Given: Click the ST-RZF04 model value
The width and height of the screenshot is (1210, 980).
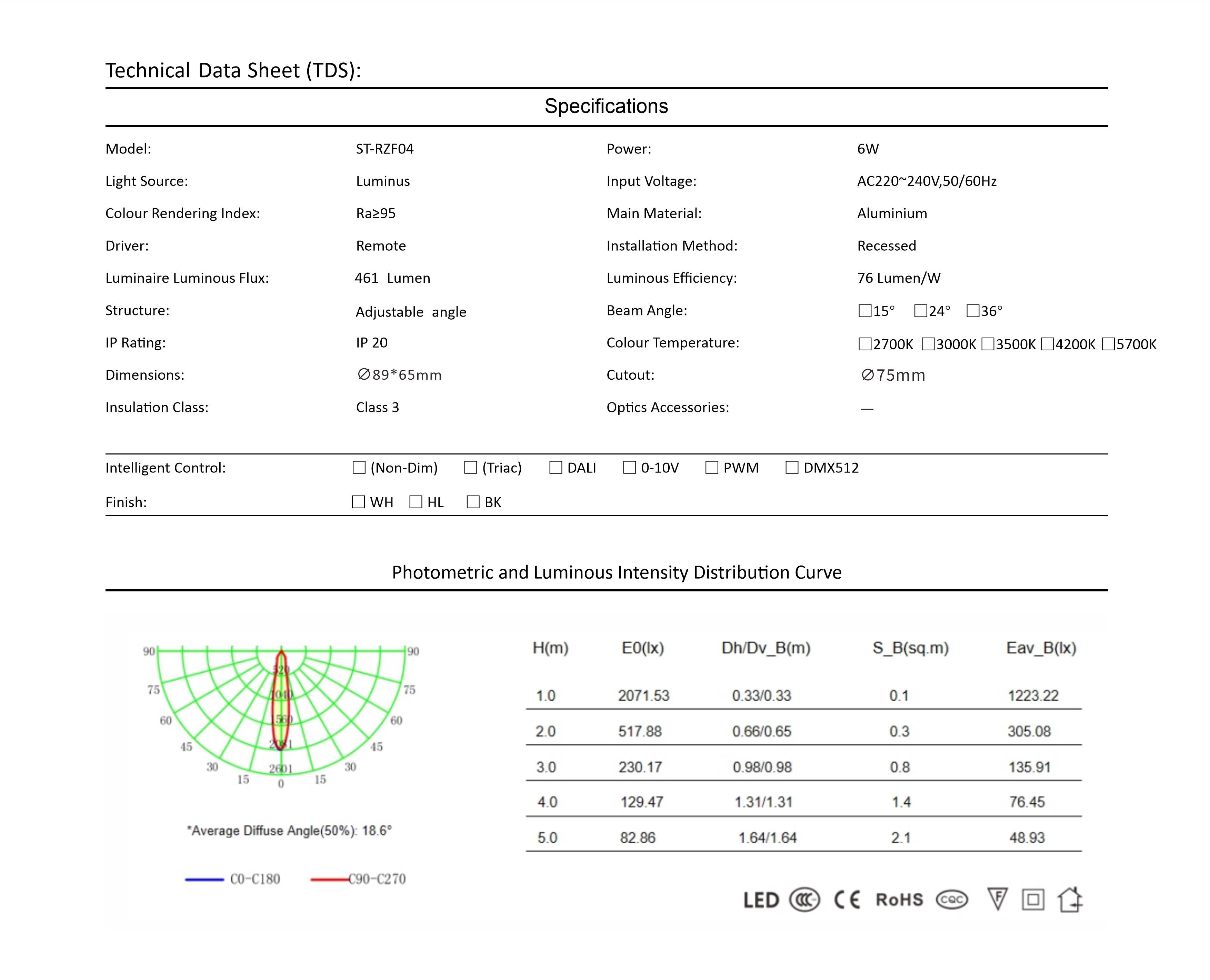Looking at the screenshot, I should [x=384, y=149].
